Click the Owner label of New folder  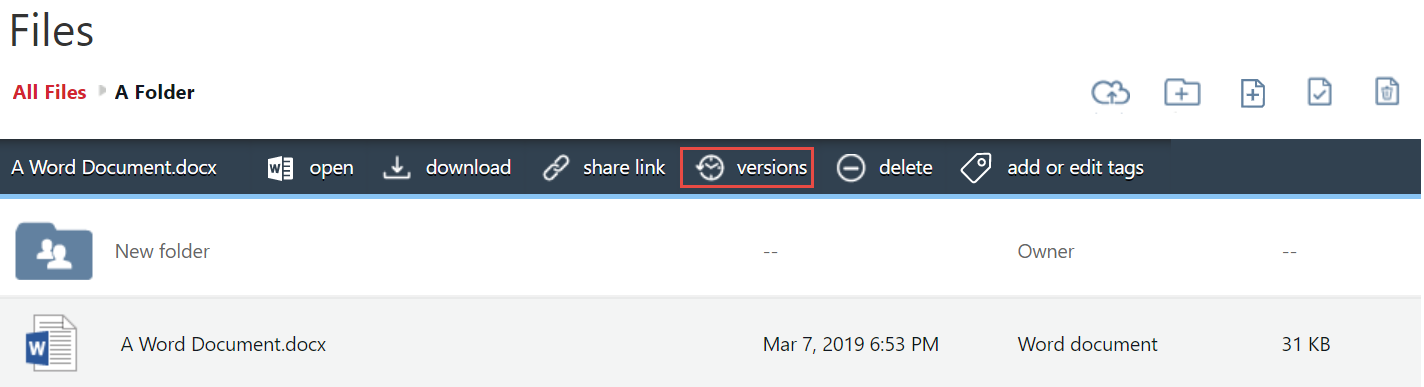tap(1046, 252)
